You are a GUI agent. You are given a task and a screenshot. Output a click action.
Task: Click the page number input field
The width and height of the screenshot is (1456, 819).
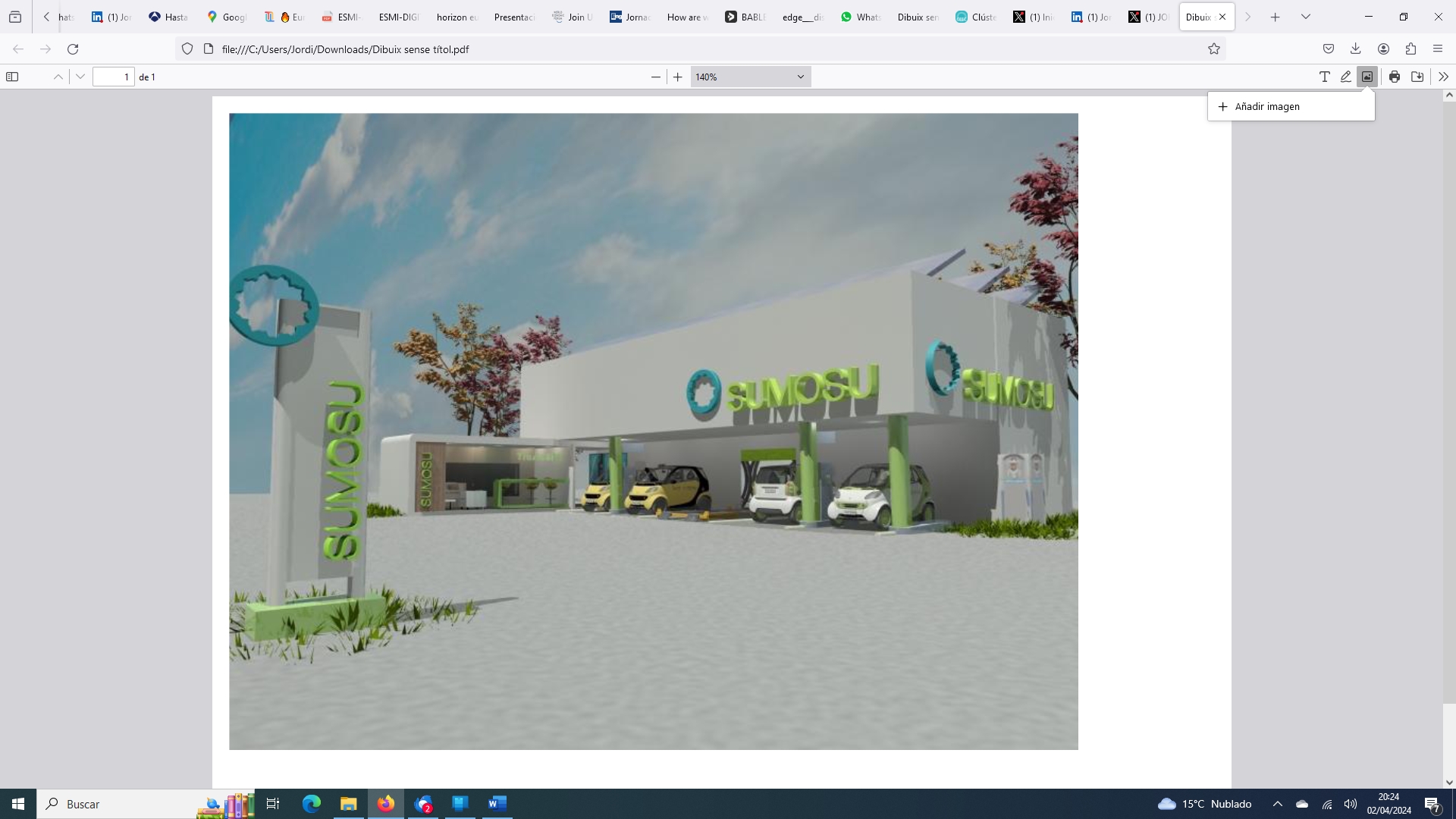click(113, 77)
